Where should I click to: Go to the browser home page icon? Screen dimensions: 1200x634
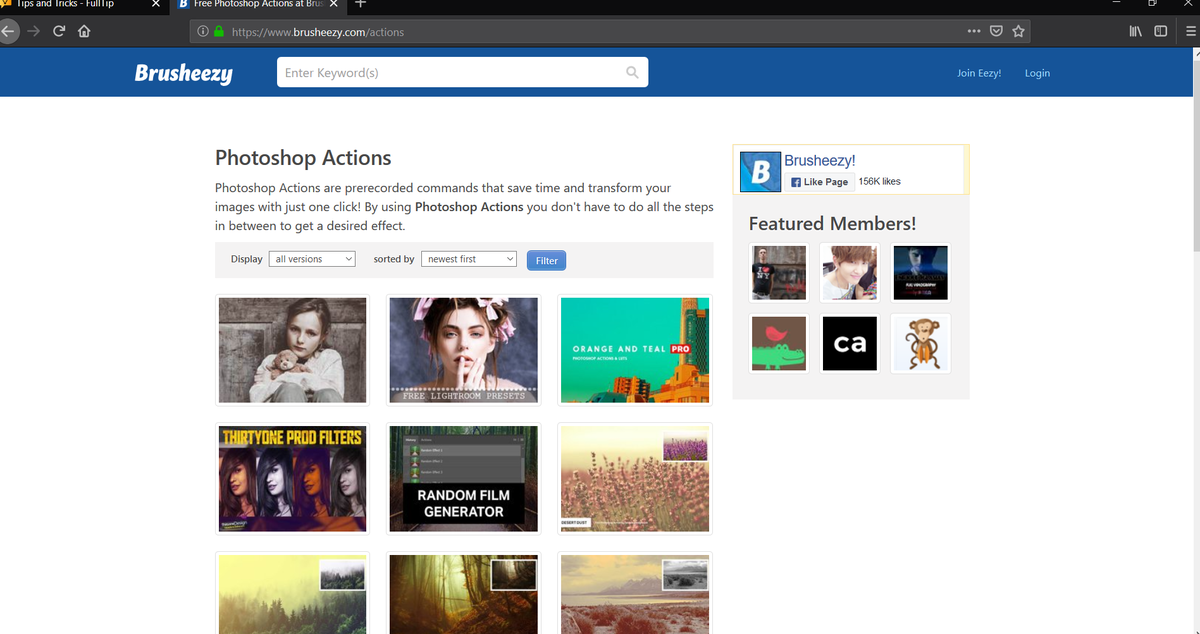pos(84,31)
